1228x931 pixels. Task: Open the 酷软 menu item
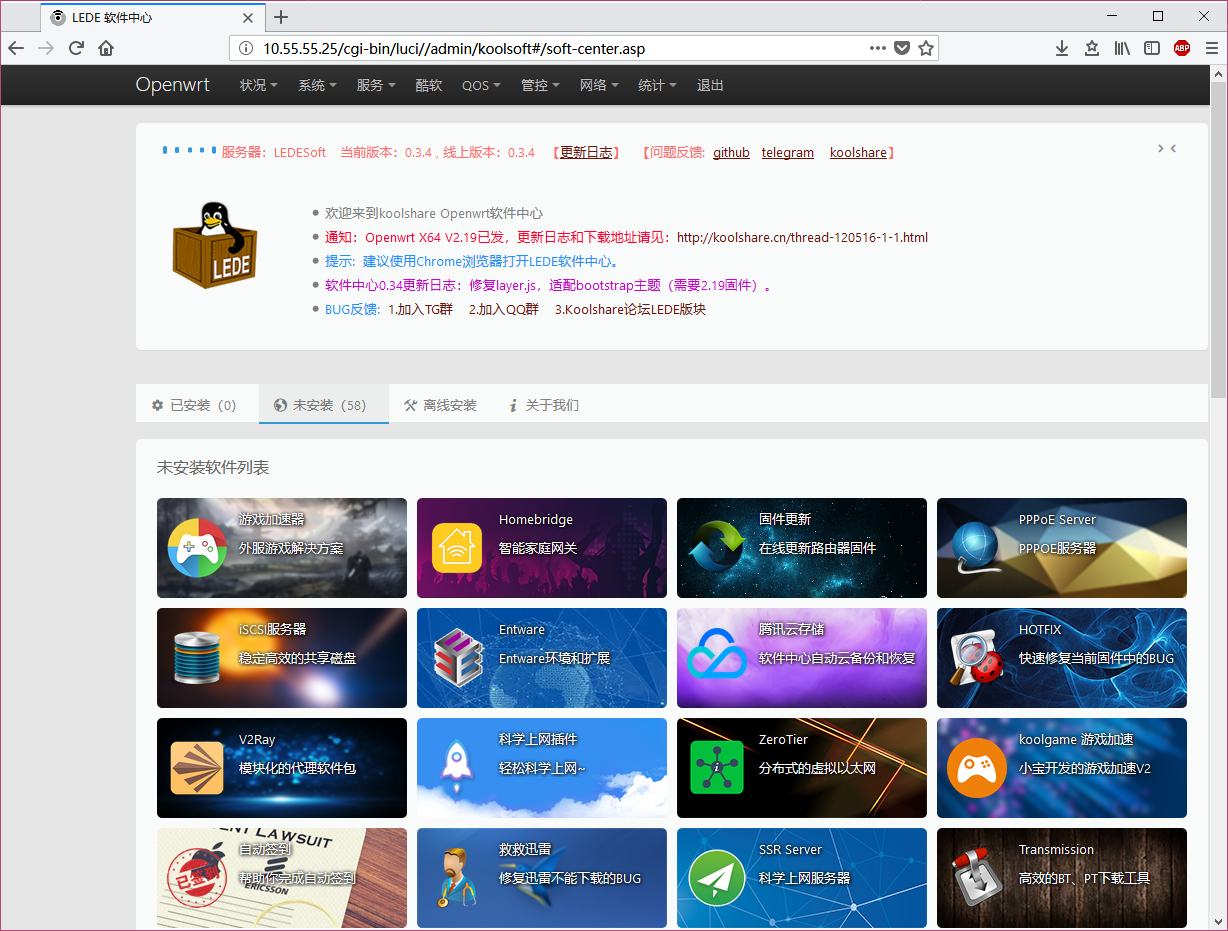coord(429,85)
